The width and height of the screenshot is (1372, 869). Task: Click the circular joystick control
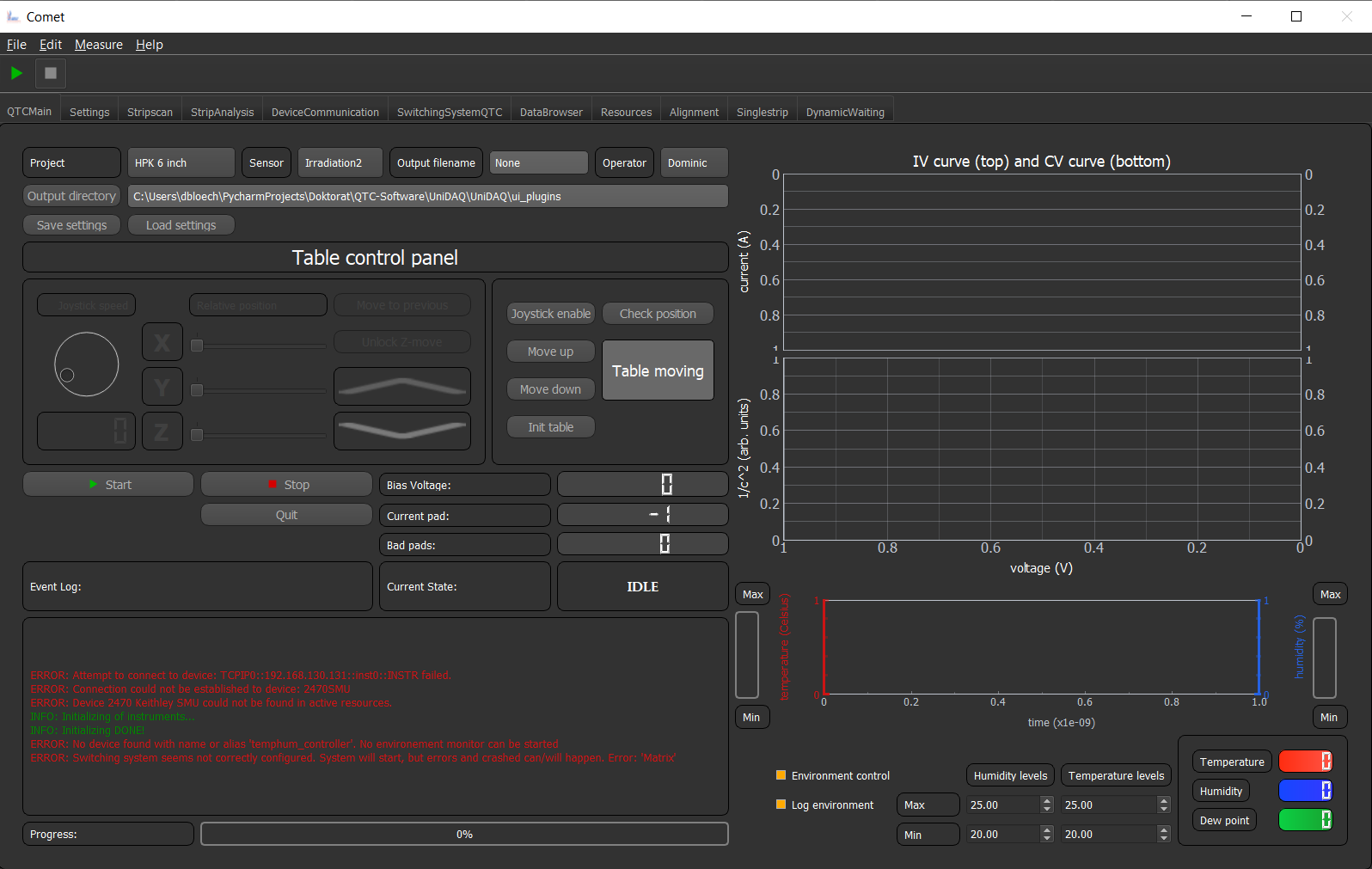87,364
